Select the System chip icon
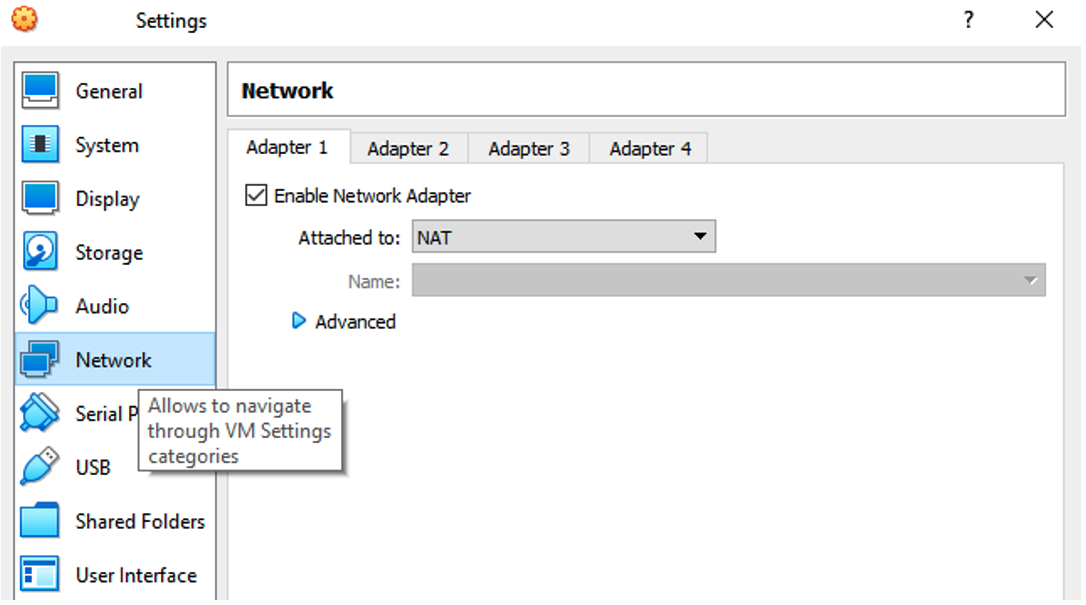The image size is (1086, 605). [39, 145]
